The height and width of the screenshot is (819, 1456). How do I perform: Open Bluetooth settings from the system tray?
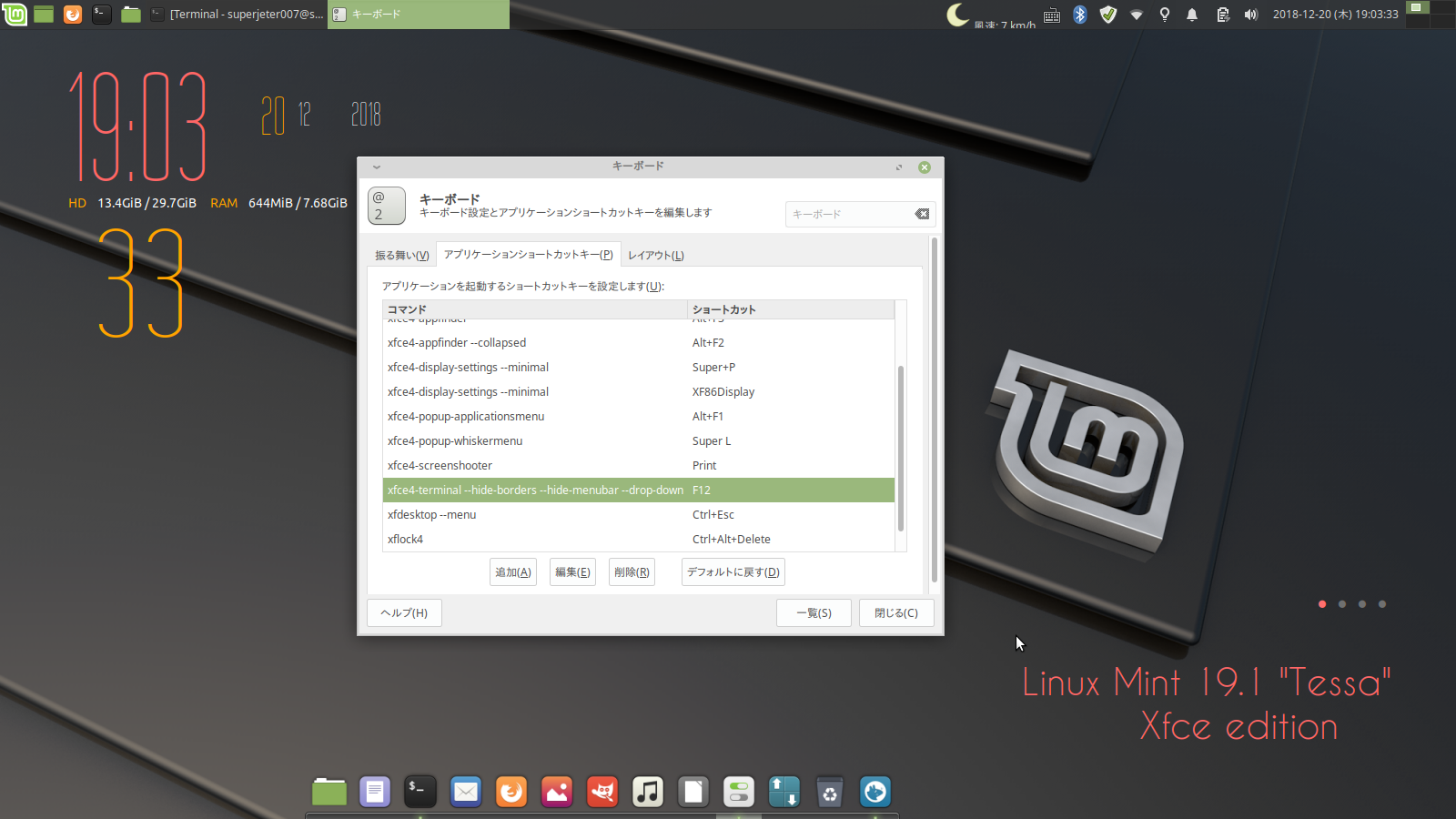tap(1079, 14)
